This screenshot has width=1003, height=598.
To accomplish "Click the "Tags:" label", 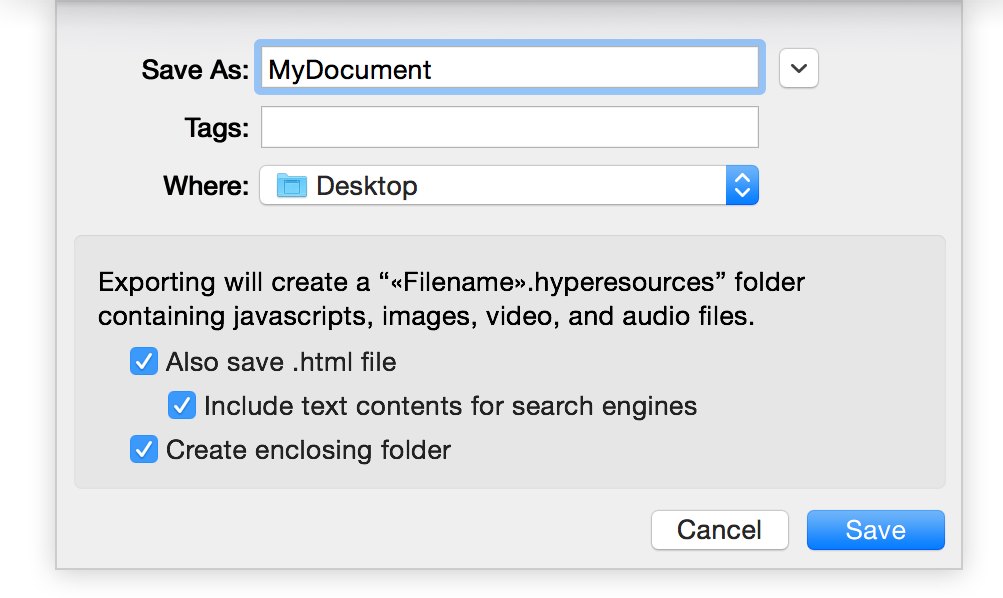I will 216,128.
